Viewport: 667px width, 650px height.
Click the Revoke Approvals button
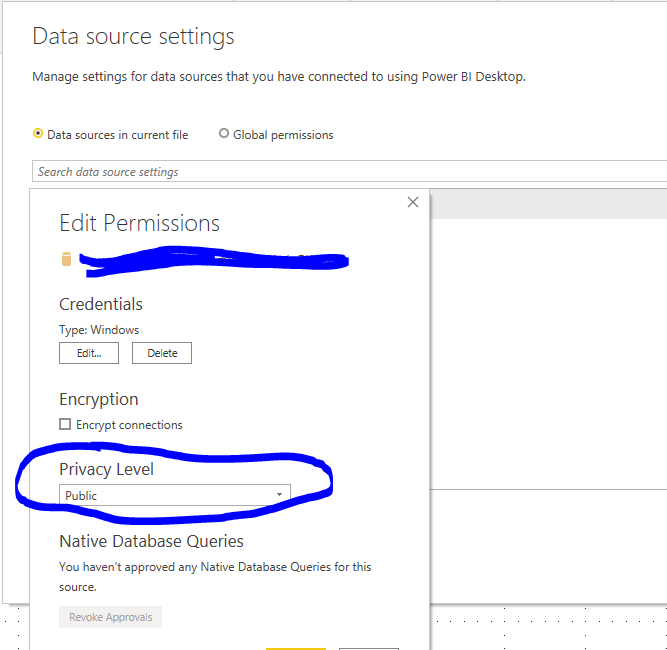(111, 617)
